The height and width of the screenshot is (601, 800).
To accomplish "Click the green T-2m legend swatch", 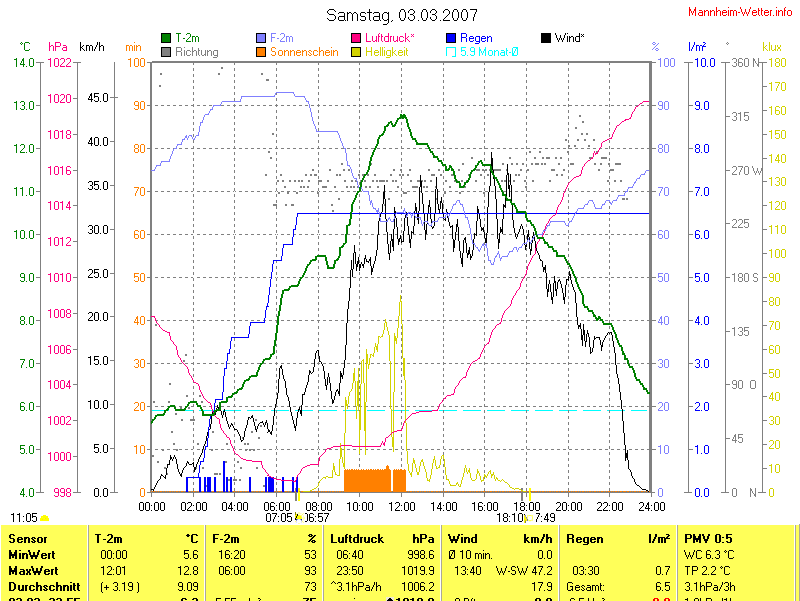I will [x=166, y=38].
